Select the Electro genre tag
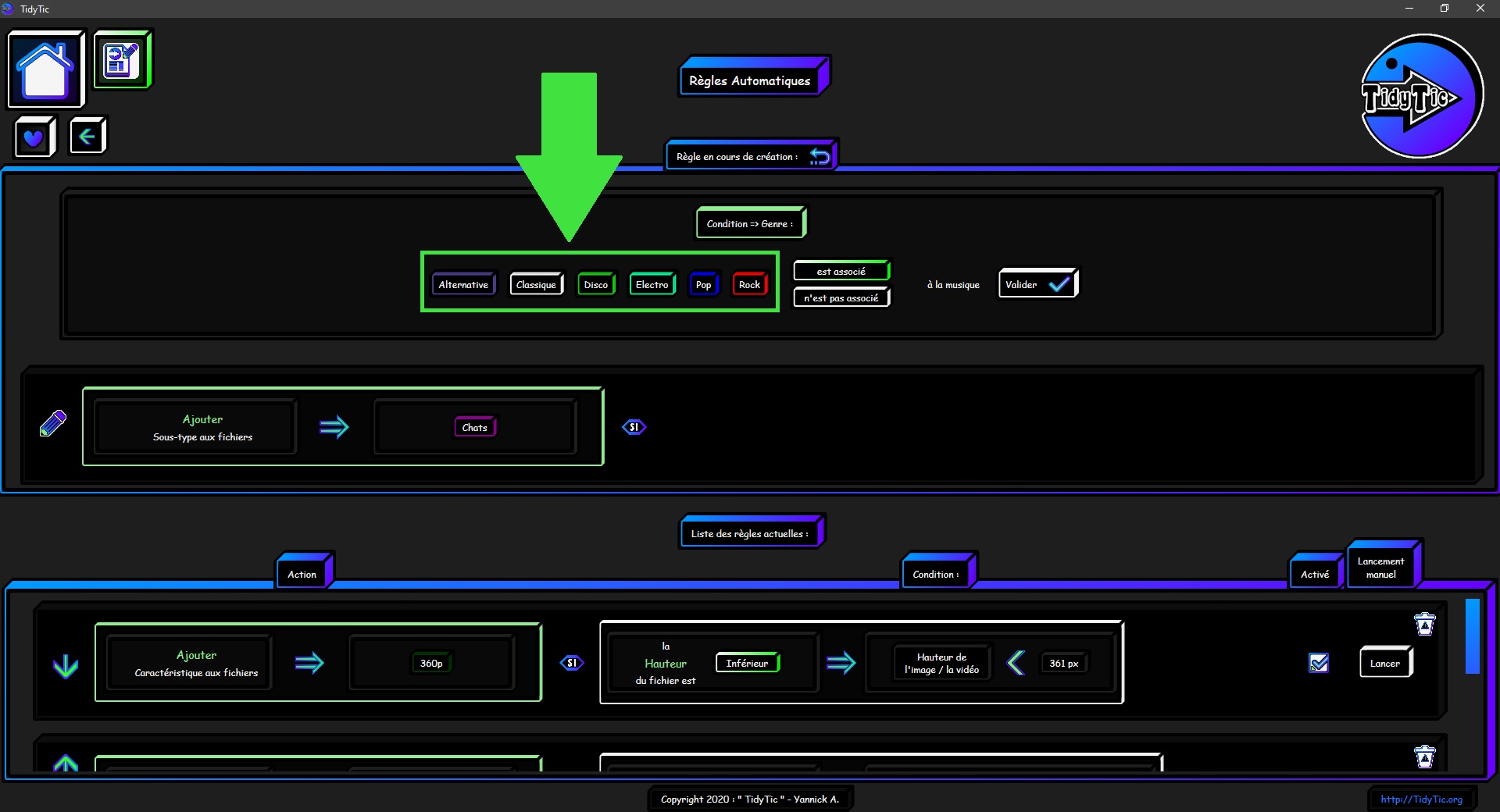1500x812 pixels. point(652,285)
